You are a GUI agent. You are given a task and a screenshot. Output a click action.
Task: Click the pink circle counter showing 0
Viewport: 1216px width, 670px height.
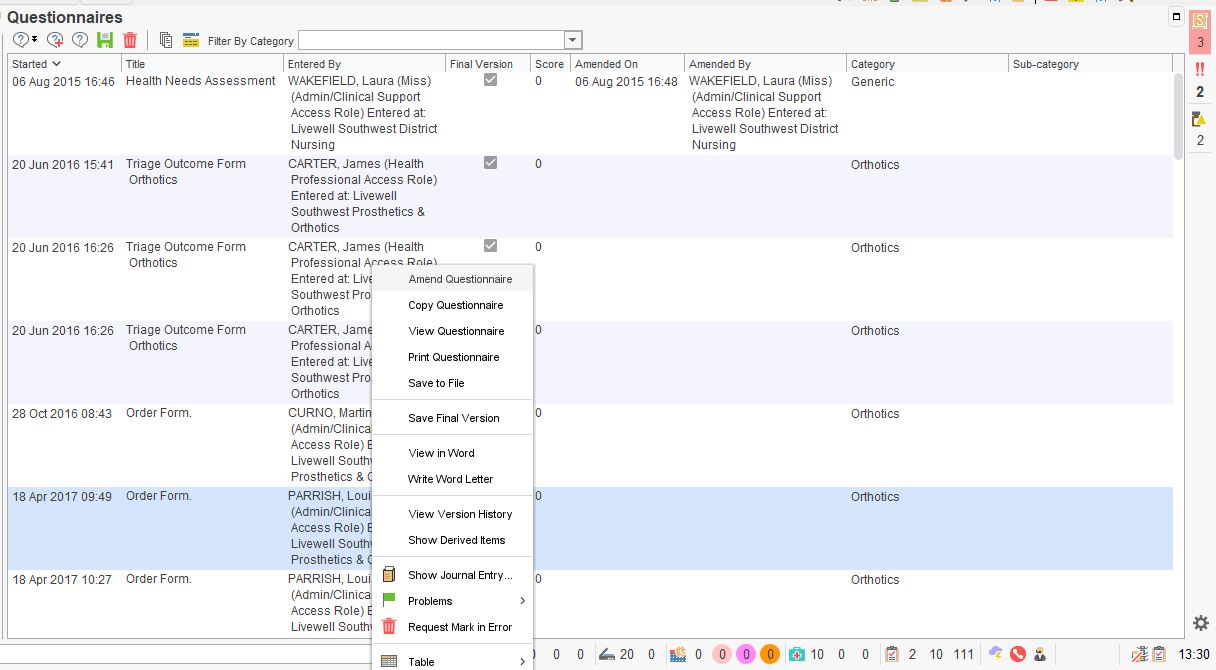(722, 654)
